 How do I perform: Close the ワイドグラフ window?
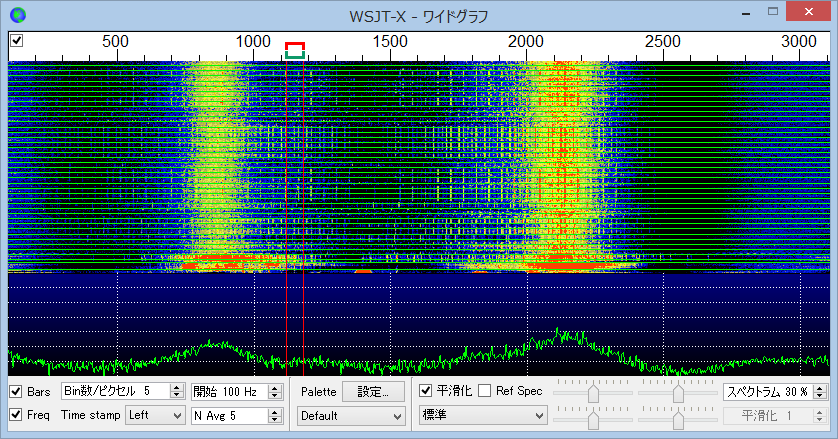pyautogui.click(x=809, y=12)
